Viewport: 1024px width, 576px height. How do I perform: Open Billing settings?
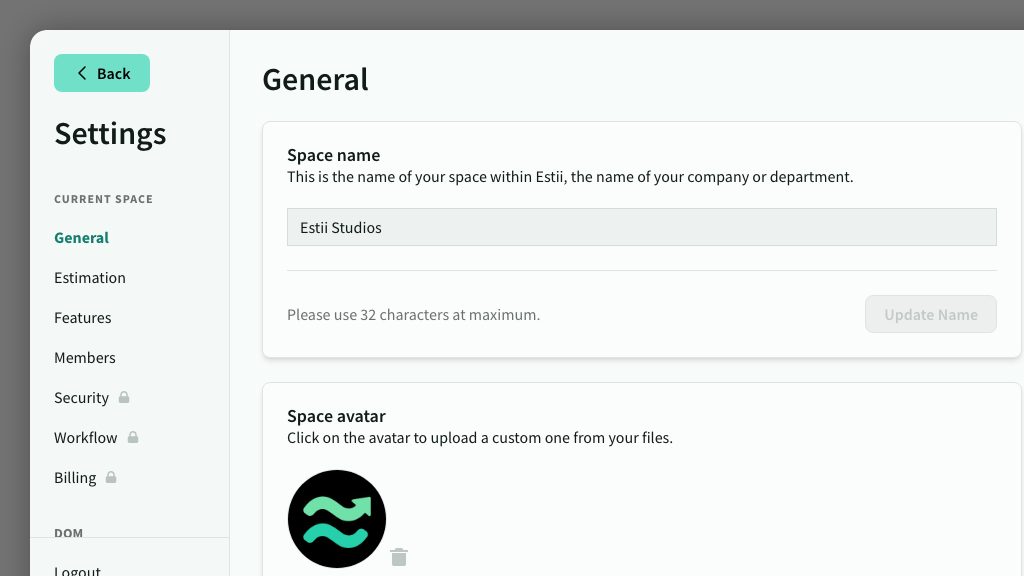[75, 478]
